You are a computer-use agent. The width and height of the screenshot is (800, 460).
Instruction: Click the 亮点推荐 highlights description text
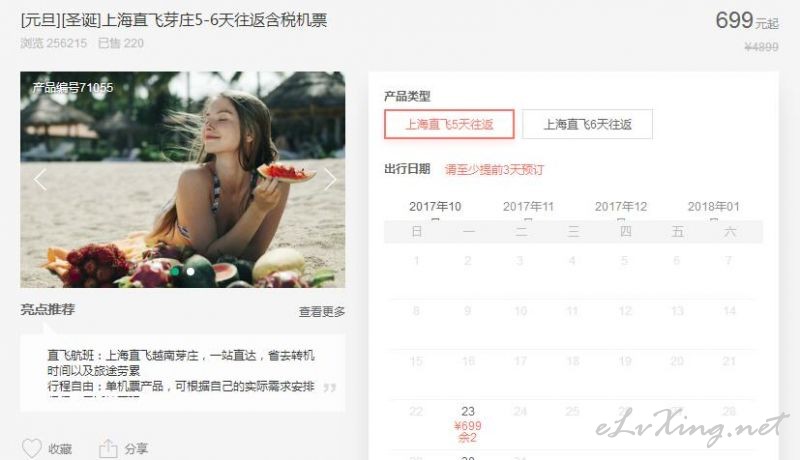[181, 371]
